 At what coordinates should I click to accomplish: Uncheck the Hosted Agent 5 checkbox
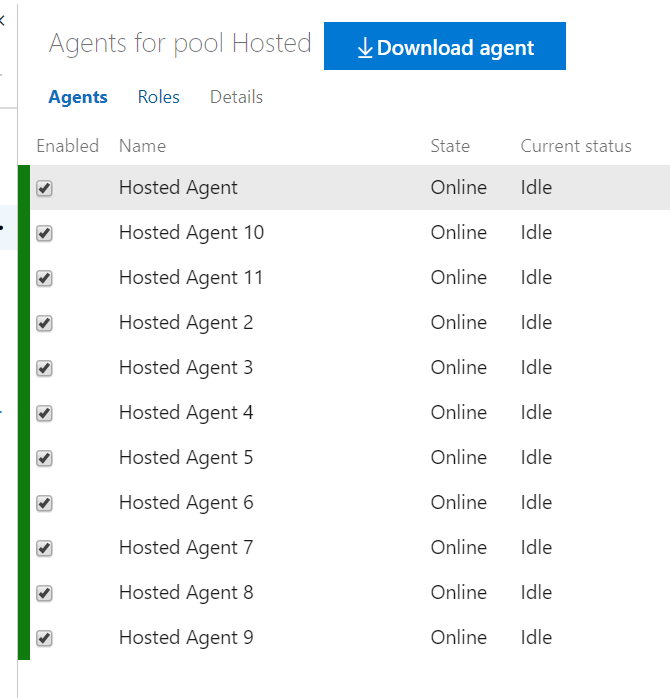(x=44, y=458)
